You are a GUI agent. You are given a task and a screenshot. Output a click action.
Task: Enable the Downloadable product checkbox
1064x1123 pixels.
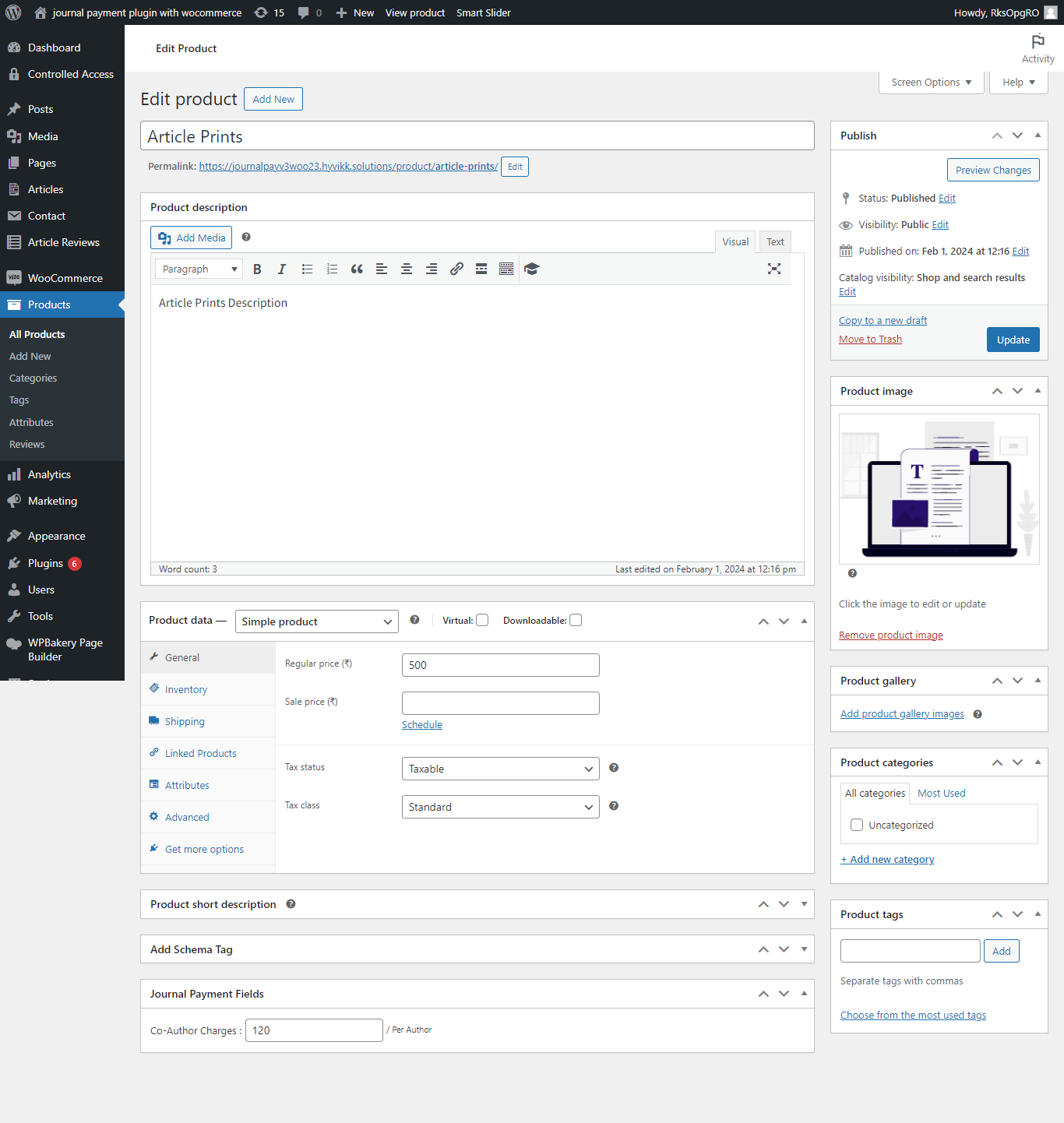(x=576, y=620)
